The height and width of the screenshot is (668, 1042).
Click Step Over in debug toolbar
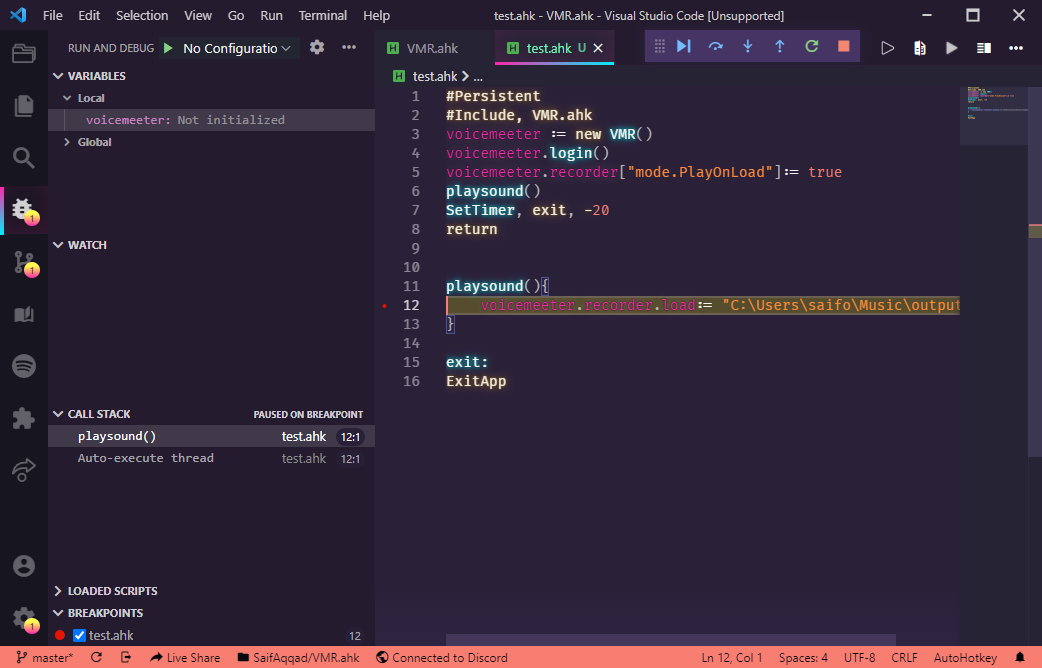pos(716,46)
